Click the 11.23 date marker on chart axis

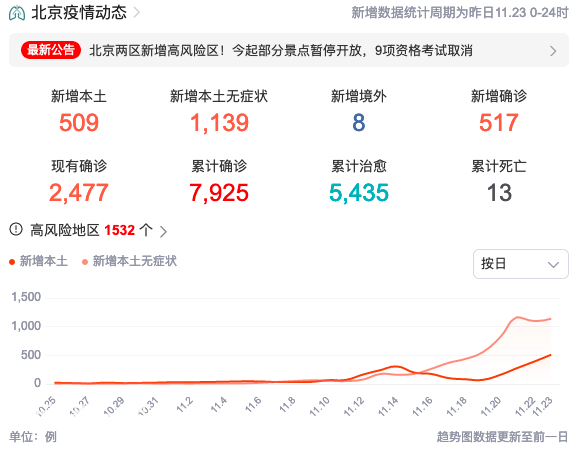pos(543,406)
